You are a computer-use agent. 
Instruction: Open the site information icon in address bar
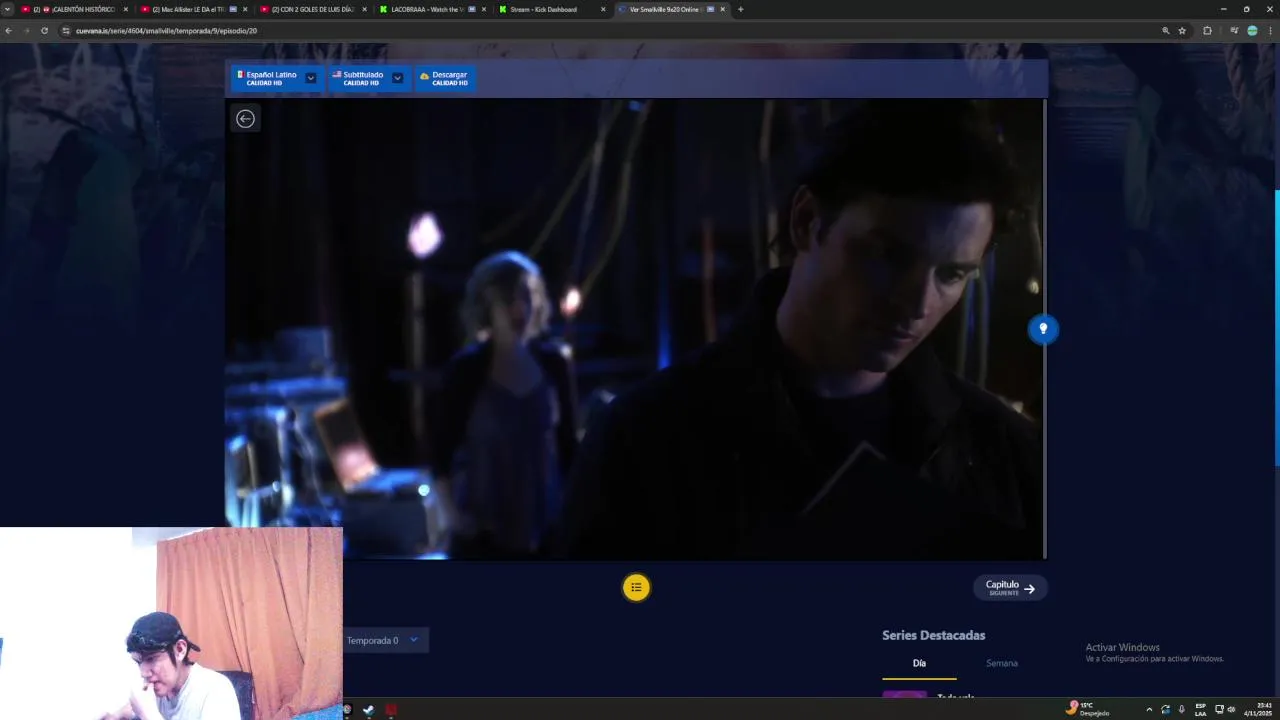(x=66, y=31)
